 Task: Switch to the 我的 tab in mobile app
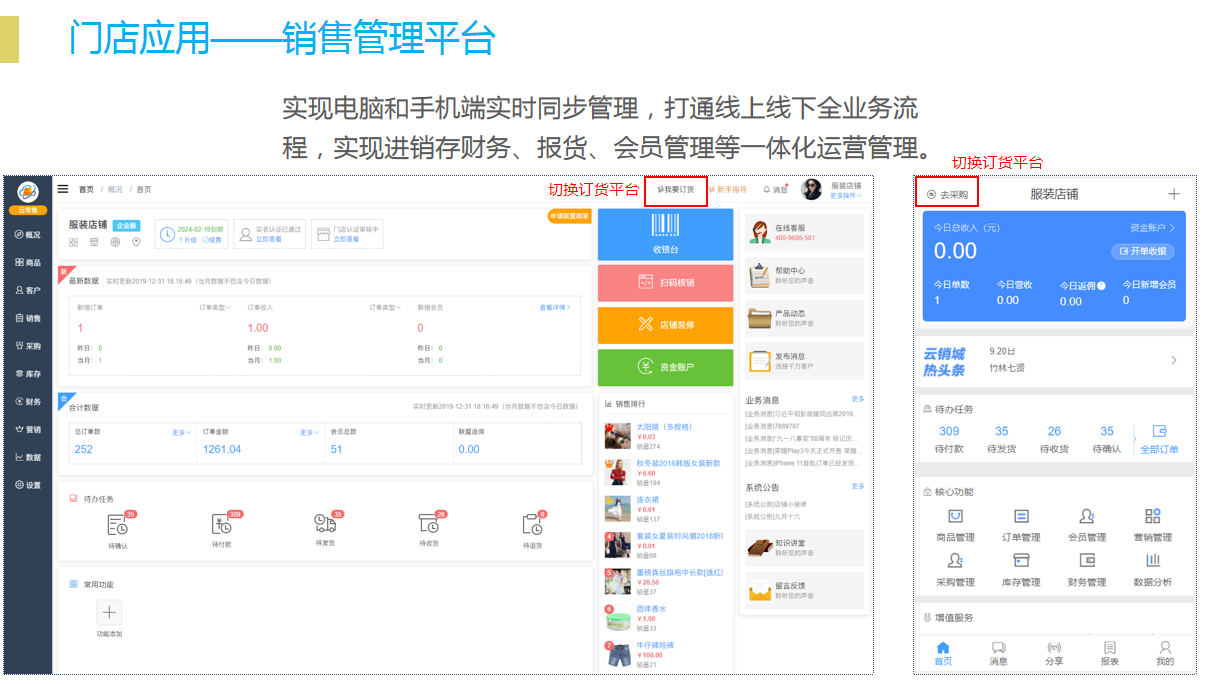pos(1165,653)
